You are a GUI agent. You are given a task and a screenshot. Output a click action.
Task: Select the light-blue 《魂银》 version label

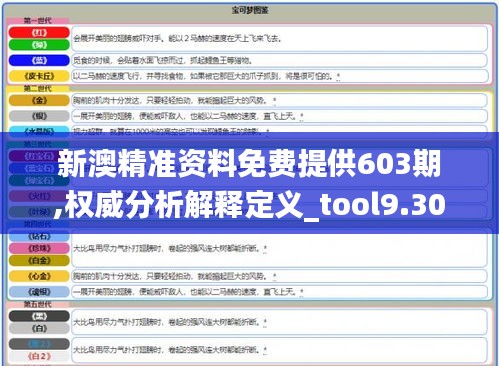pyautogui.click(x=39, y=292)
